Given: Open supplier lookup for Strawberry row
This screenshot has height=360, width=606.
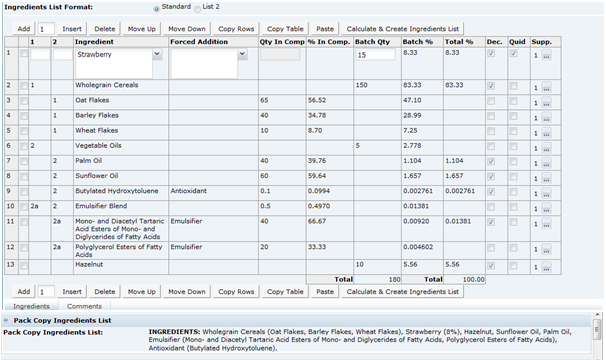Looking at the screenshot, I should [546, 55].
